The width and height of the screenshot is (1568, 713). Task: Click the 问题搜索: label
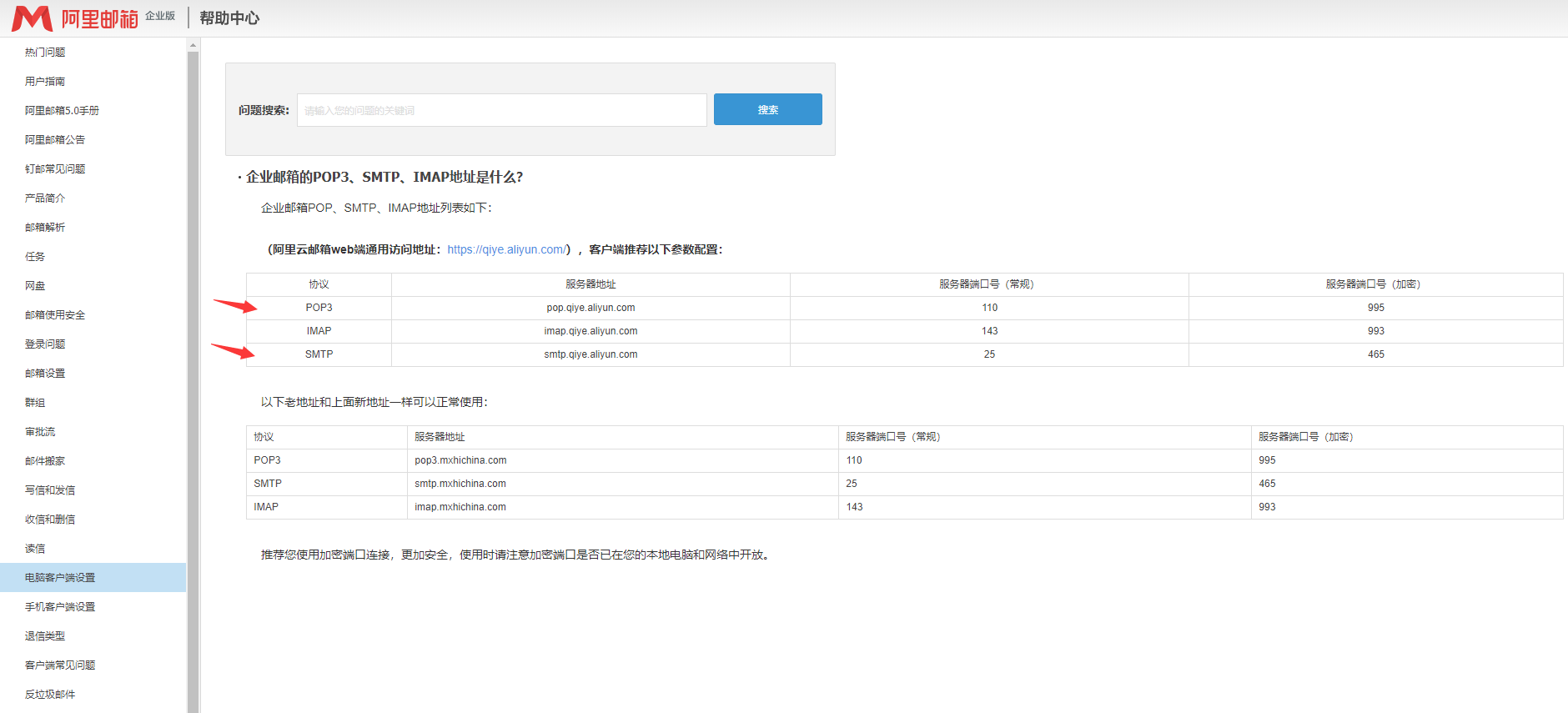[x=264, y=110]
